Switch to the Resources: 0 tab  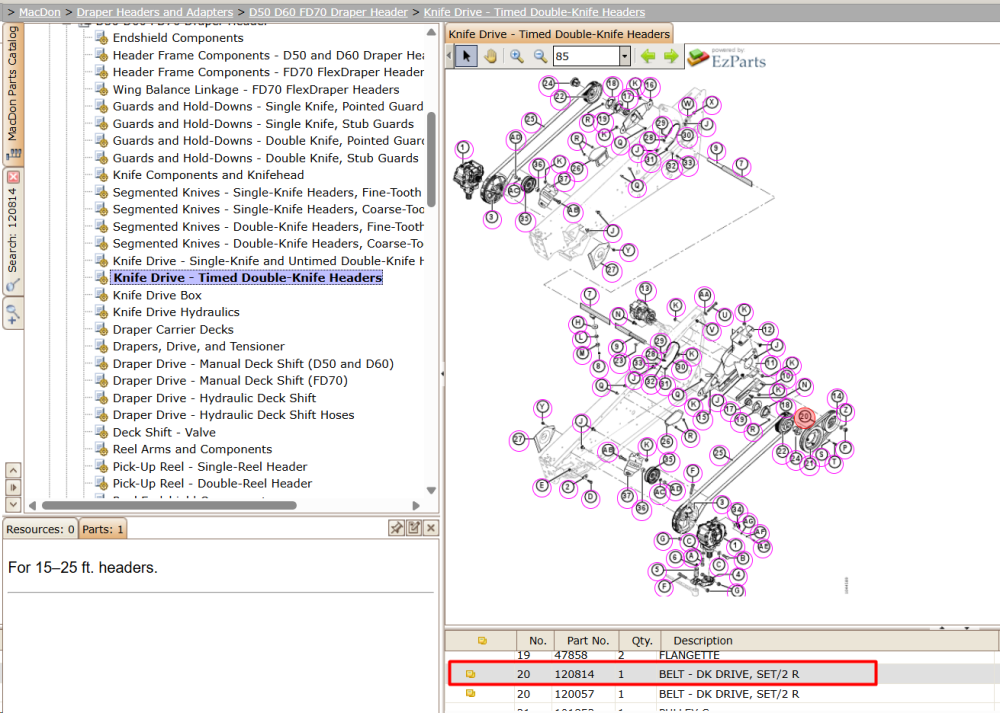40,529
